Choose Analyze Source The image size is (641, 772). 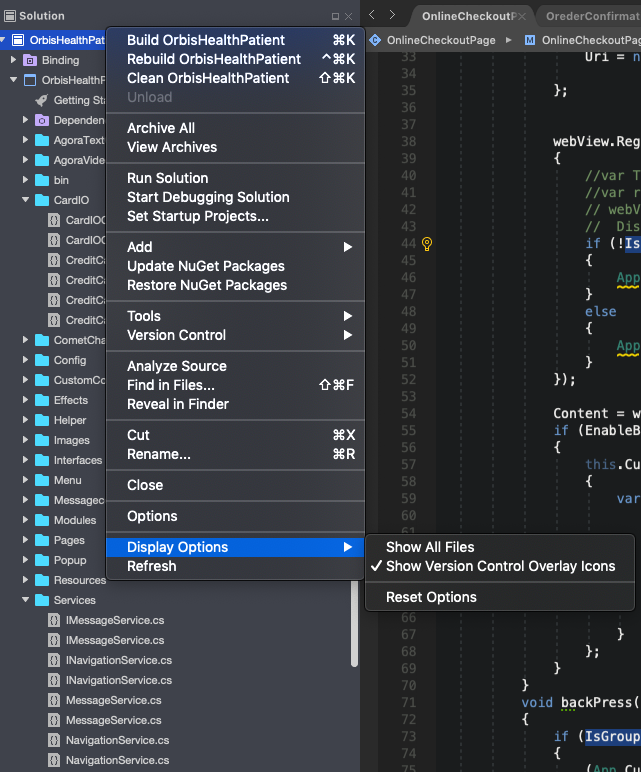tap(235, 366)
